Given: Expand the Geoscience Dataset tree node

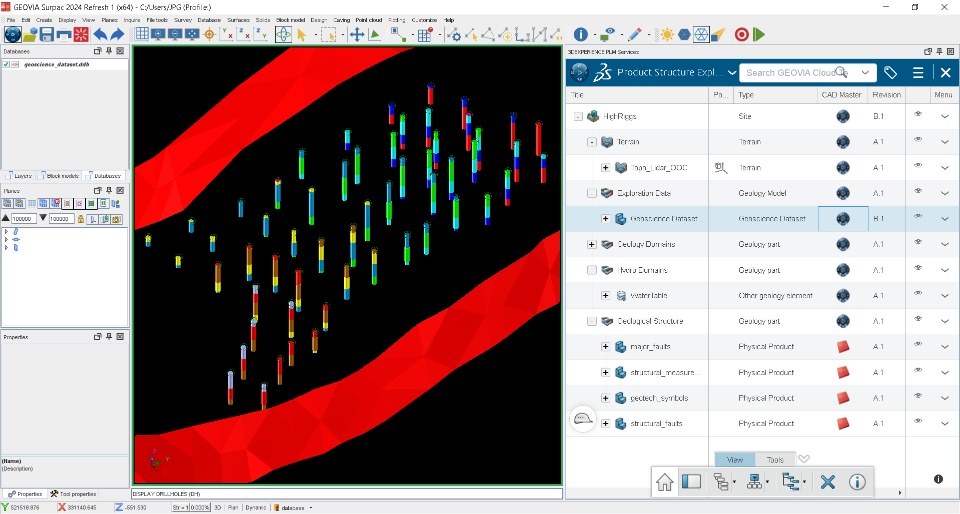Looking at the screenshot, I should (605, 218).
